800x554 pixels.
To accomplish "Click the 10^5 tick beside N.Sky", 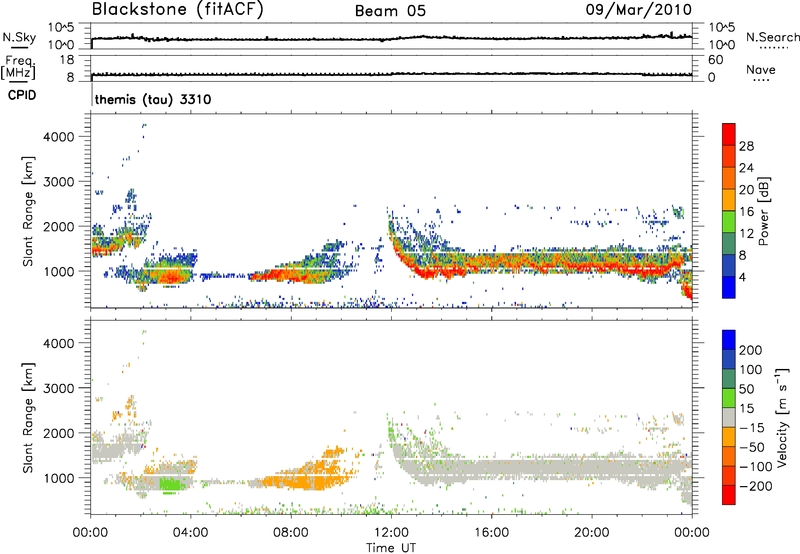I will (61, 27).
